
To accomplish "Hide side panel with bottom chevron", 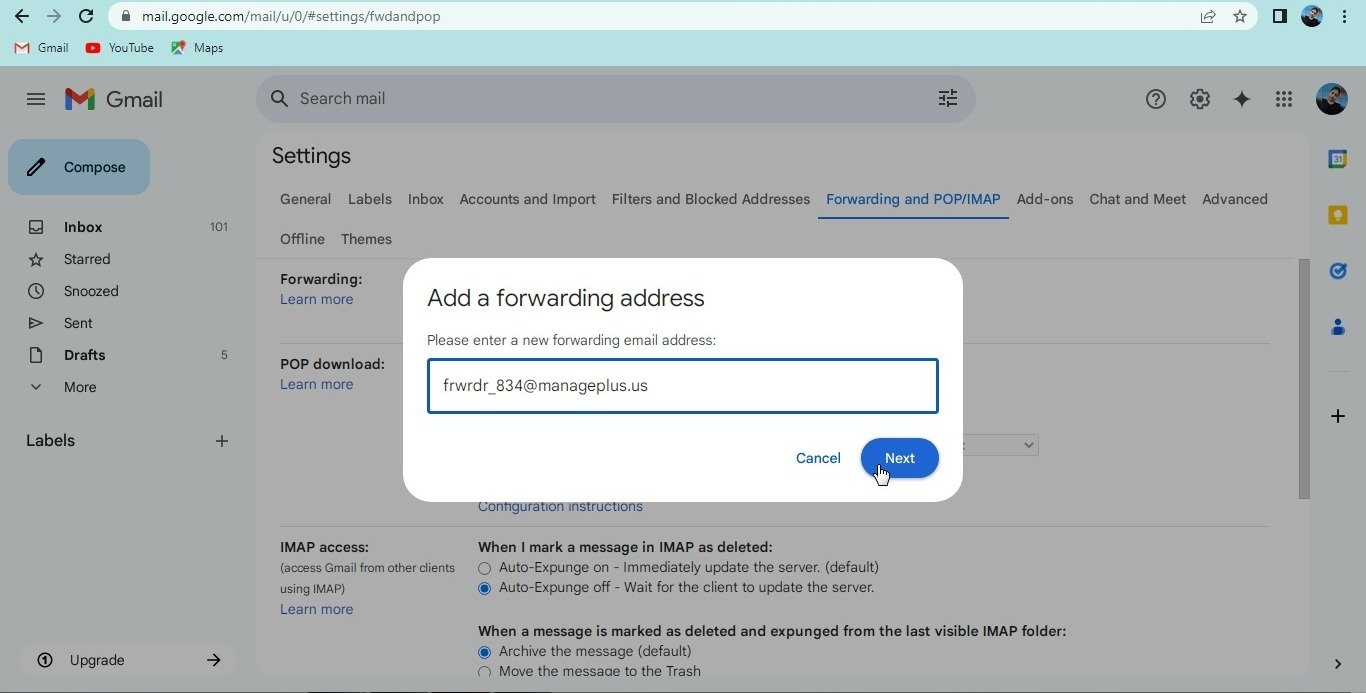I will pos(1338,664).
